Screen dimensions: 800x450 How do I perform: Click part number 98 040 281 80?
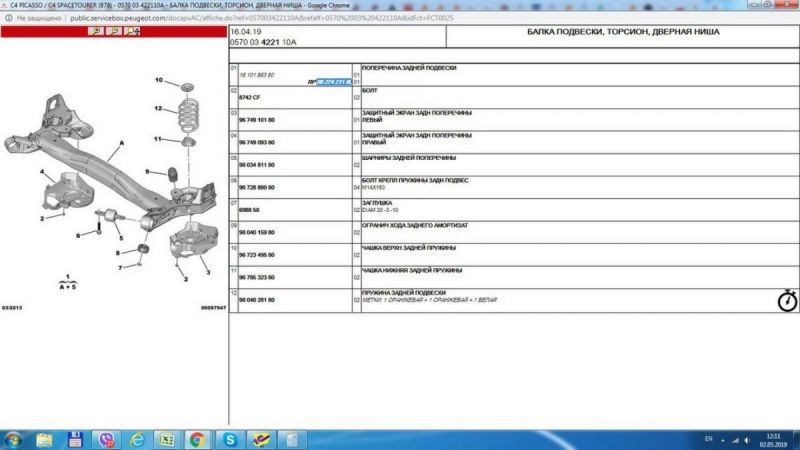click(x=257, y=299)
